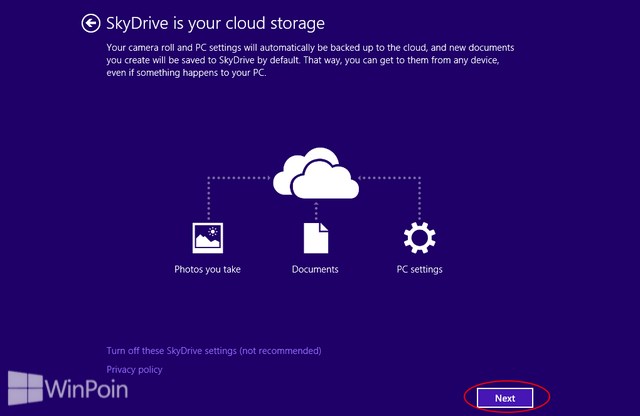This screenshot has width=640, height=416.
Task: Click the Documents page icon
Action: (316, 238)
